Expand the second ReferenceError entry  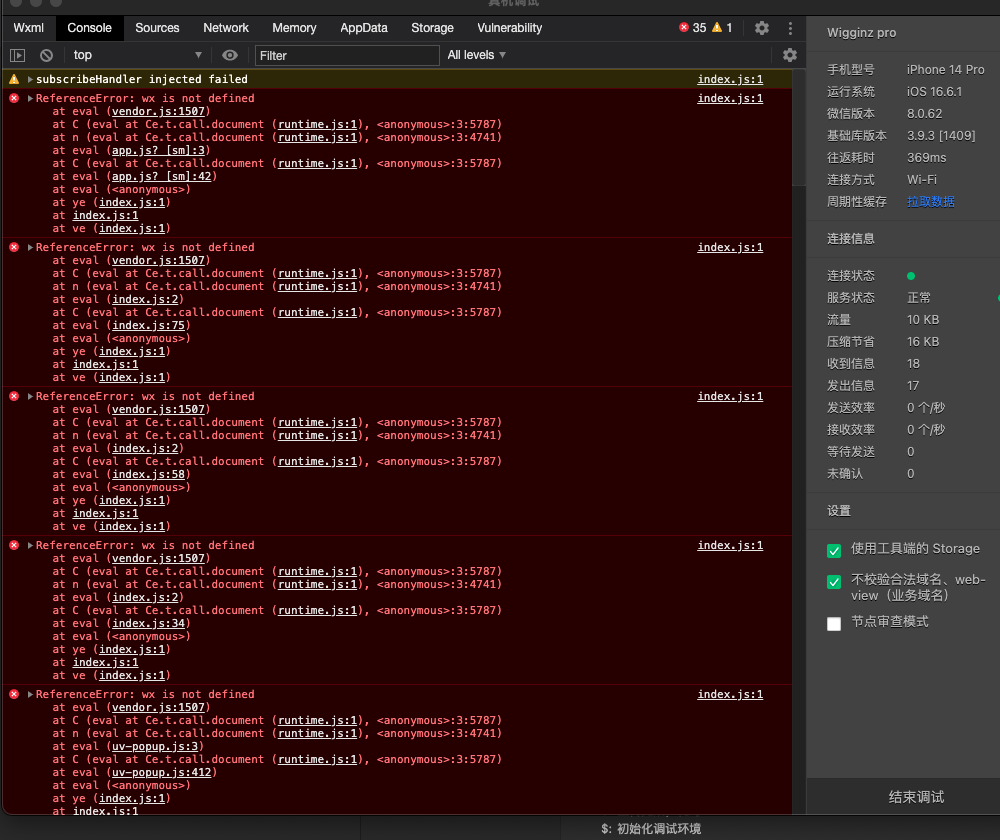(x=30, y=247)
